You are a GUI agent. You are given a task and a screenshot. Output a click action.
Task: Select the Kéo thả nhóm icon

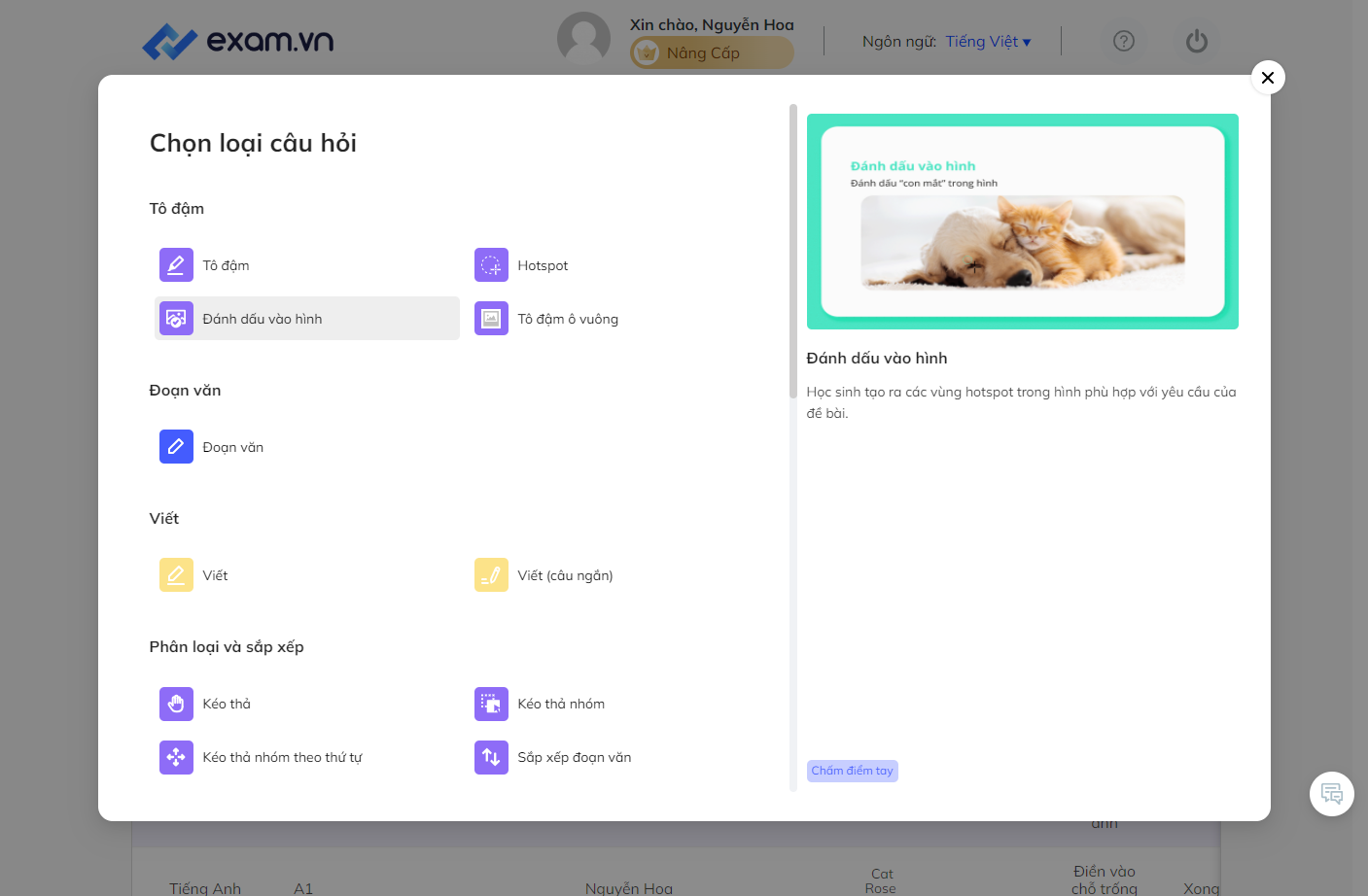[491, 703]
